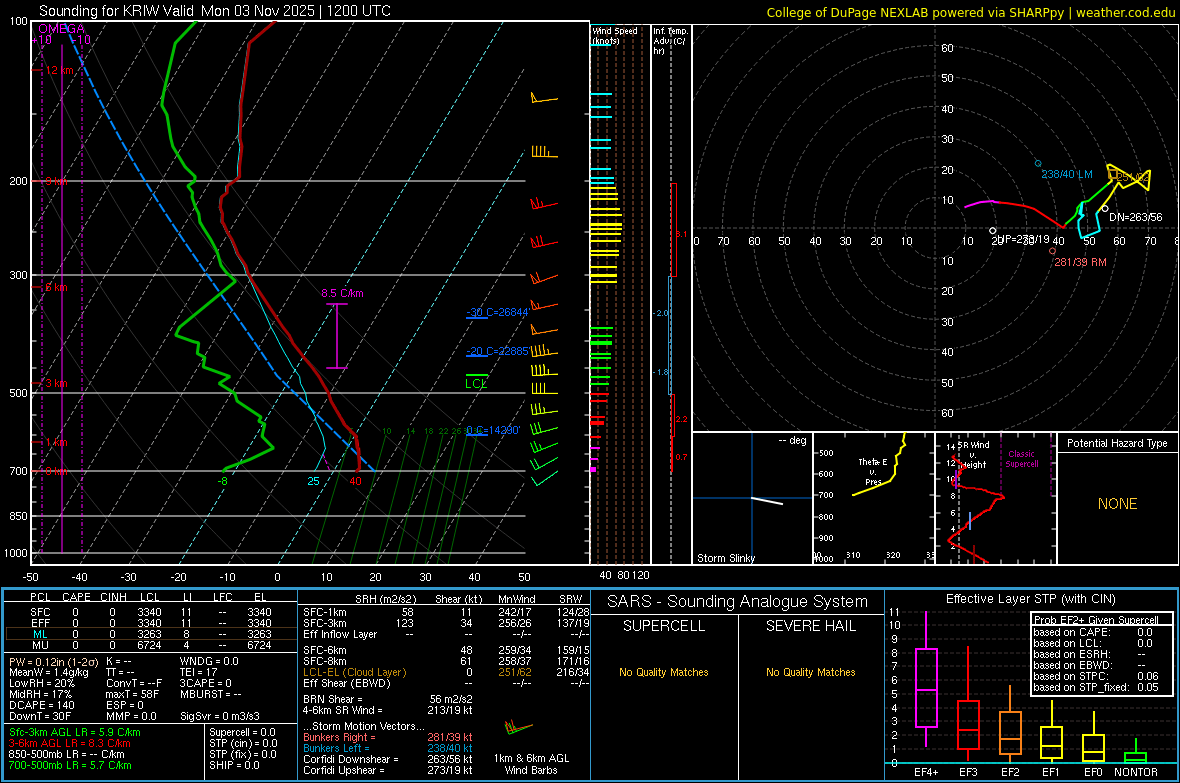The height and width of the screenshot is (783, 1180).
Task: Click the EF0 axis label
Action: (x=1093, y=772)
